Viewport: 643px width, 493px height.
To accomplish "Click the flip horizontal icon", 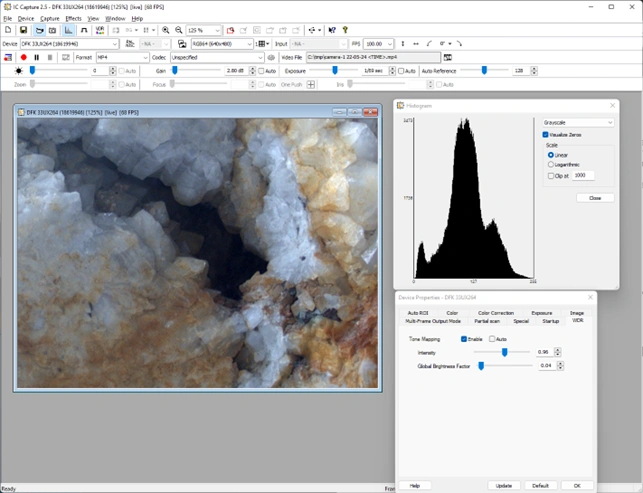I will coord(416,44).
